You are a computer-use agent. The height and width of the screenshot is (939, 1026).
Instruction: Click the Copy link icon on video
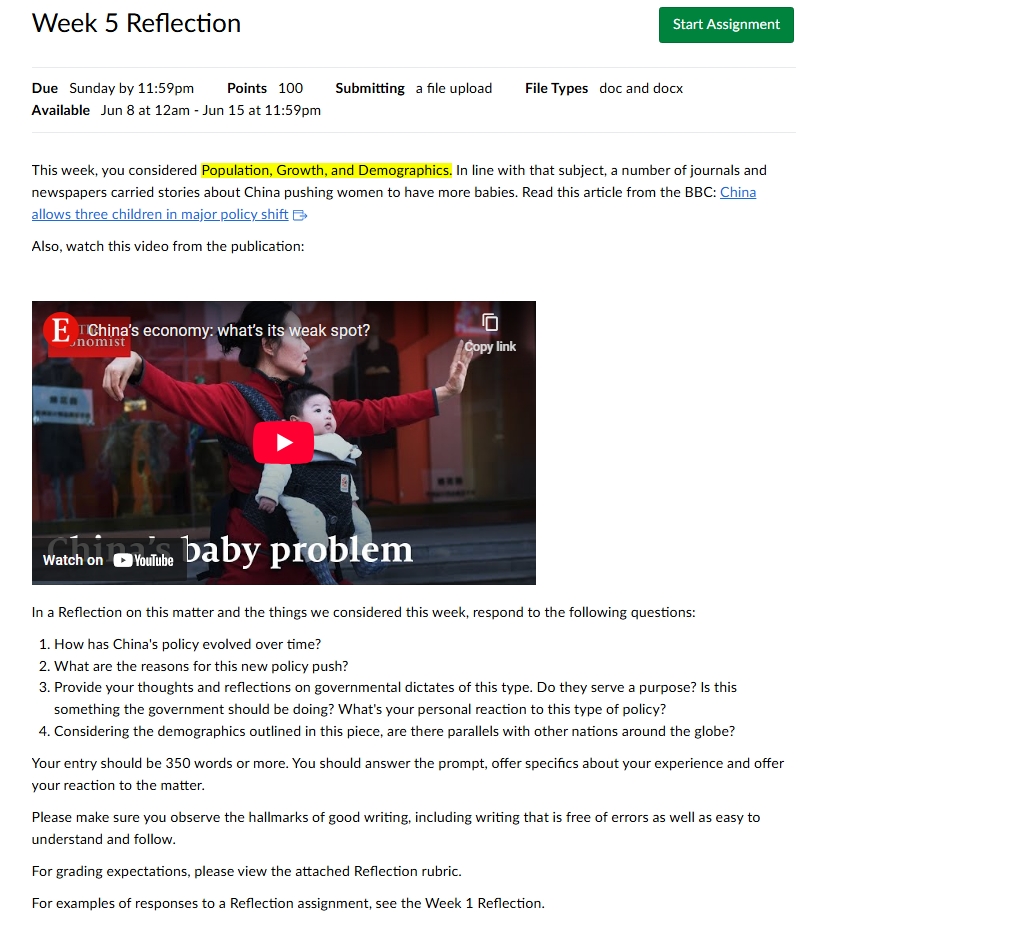click(x=490, y=332)
